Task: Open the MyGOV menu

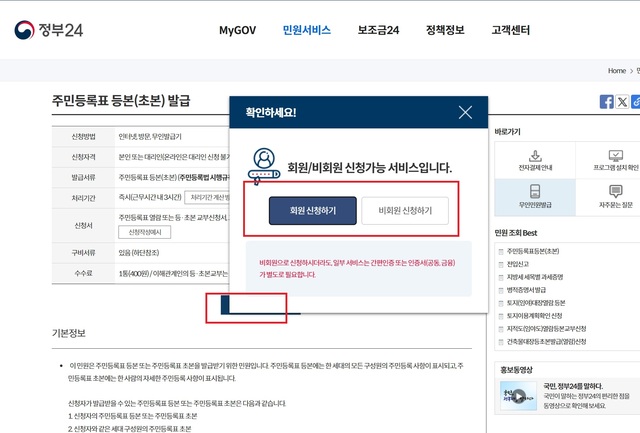Action: click(x=237, y=30)
